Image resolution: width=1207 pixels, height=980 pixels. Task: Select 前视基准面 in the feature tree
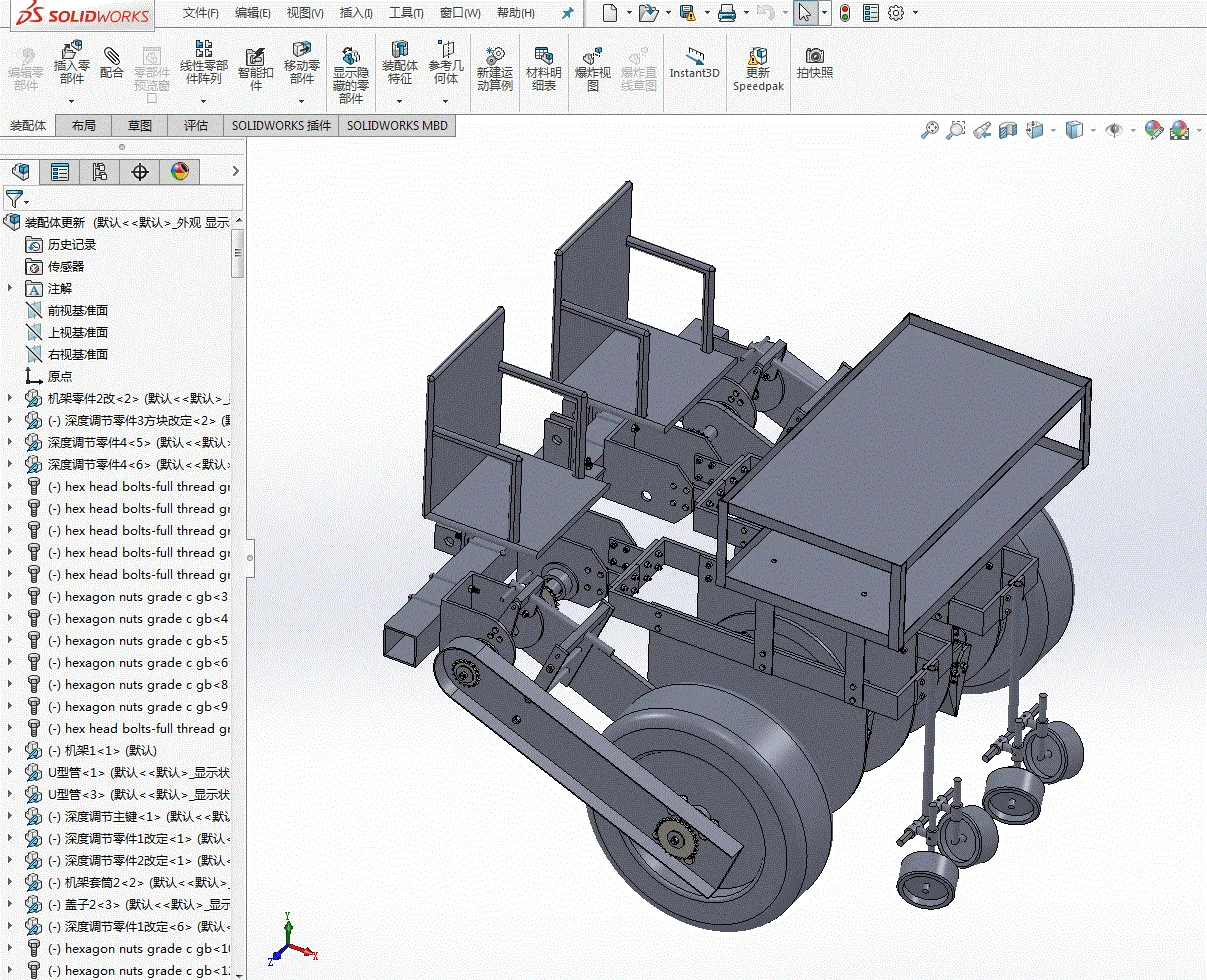tap(77, 310)
